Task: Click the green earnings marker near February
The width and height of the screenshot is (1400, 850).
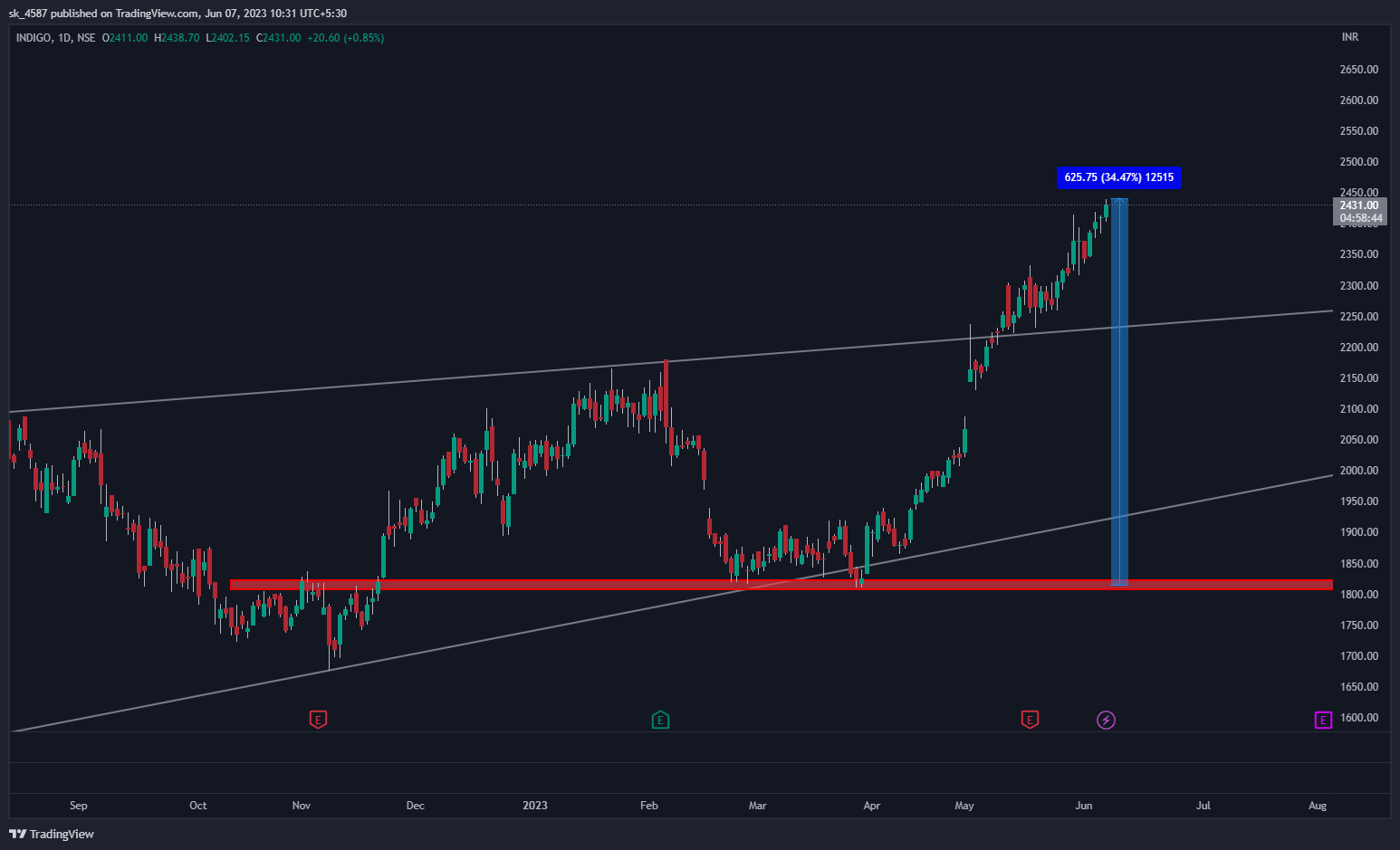Action: click(660, 720)
